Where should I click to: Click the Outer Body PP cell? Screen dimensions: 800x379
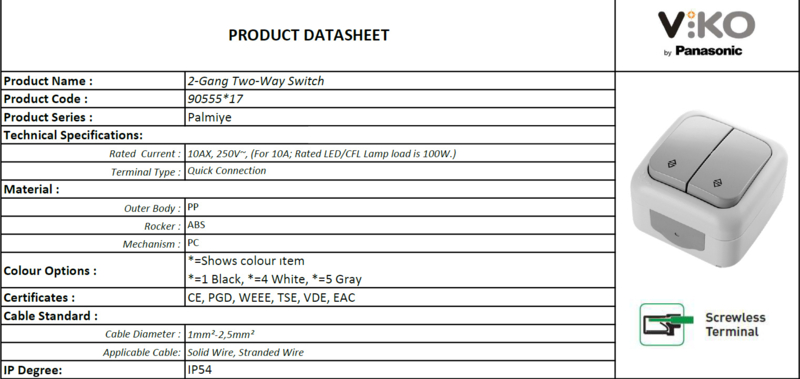[x=400, y=207]
